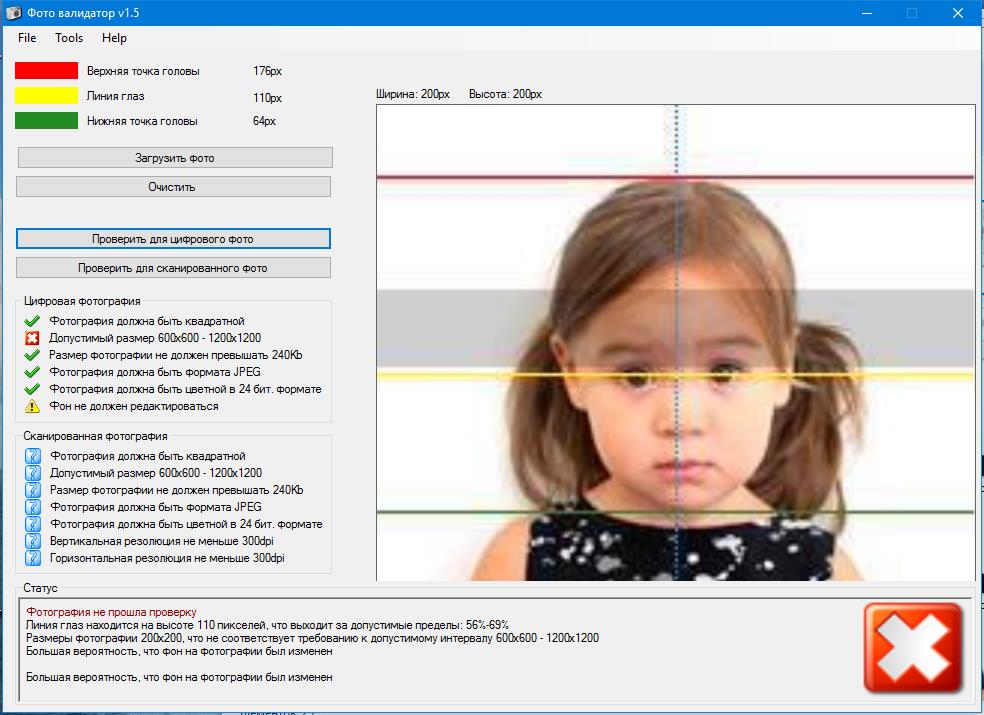The height and width of the screenshot is (715, 984).
Task: Click the large red X failure status icon
Action: tap(913, 648)
